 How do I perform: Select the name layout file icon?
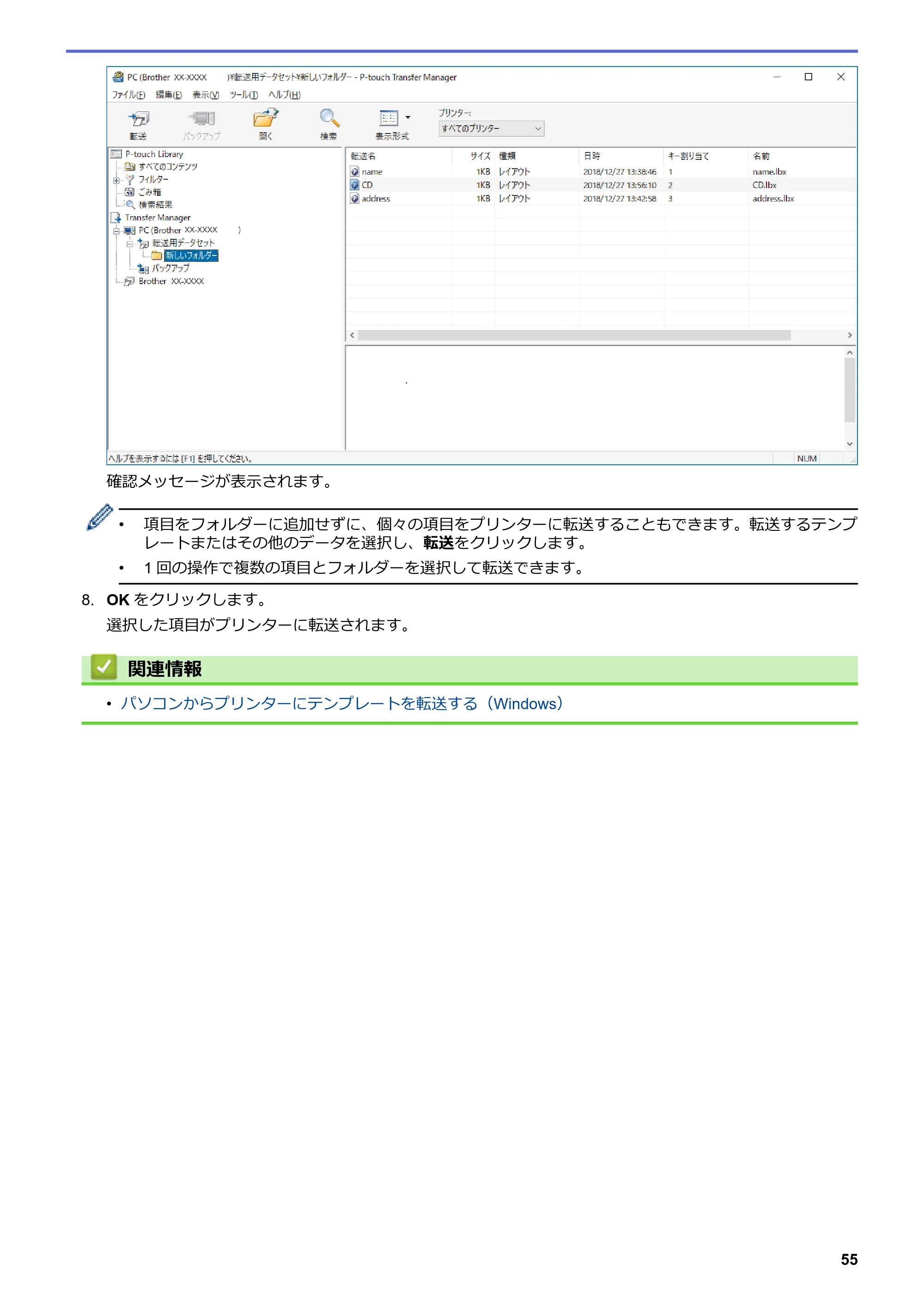pos(355,172)
